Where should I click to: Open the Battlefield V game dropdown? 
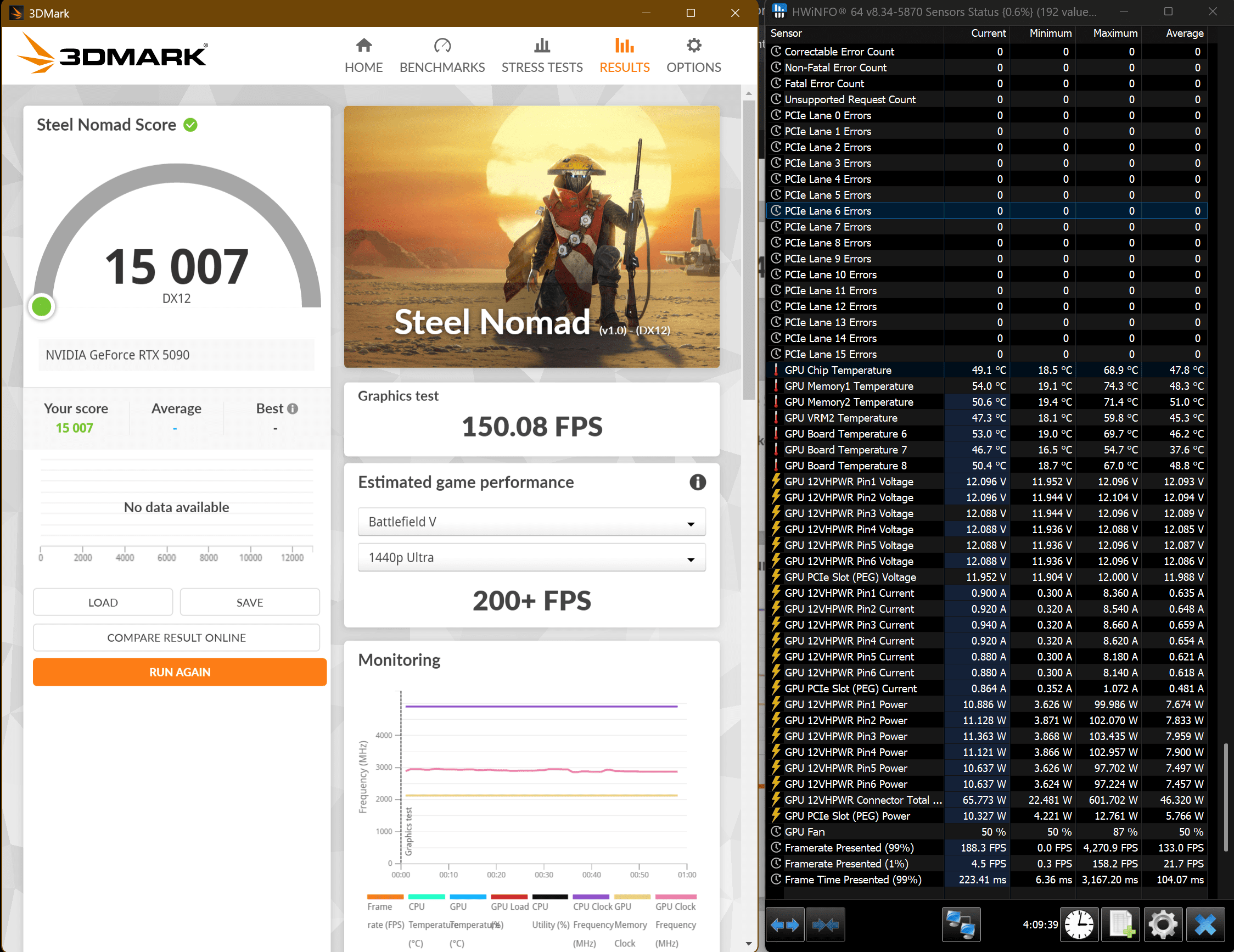click(531, 522)
